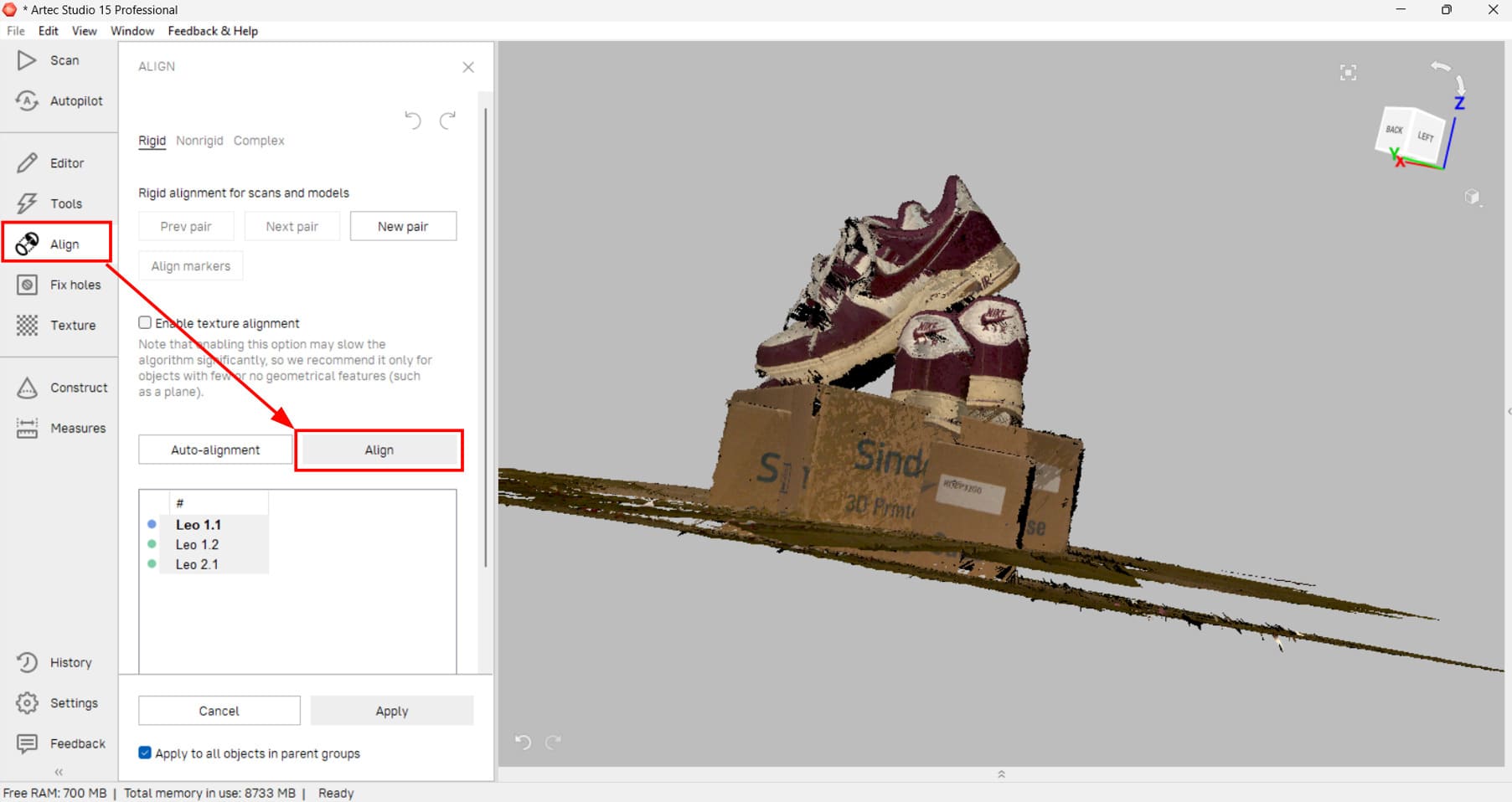1512x802 pixels.
Task: Click the Total memory in use status text
Action: click(209, 793)
